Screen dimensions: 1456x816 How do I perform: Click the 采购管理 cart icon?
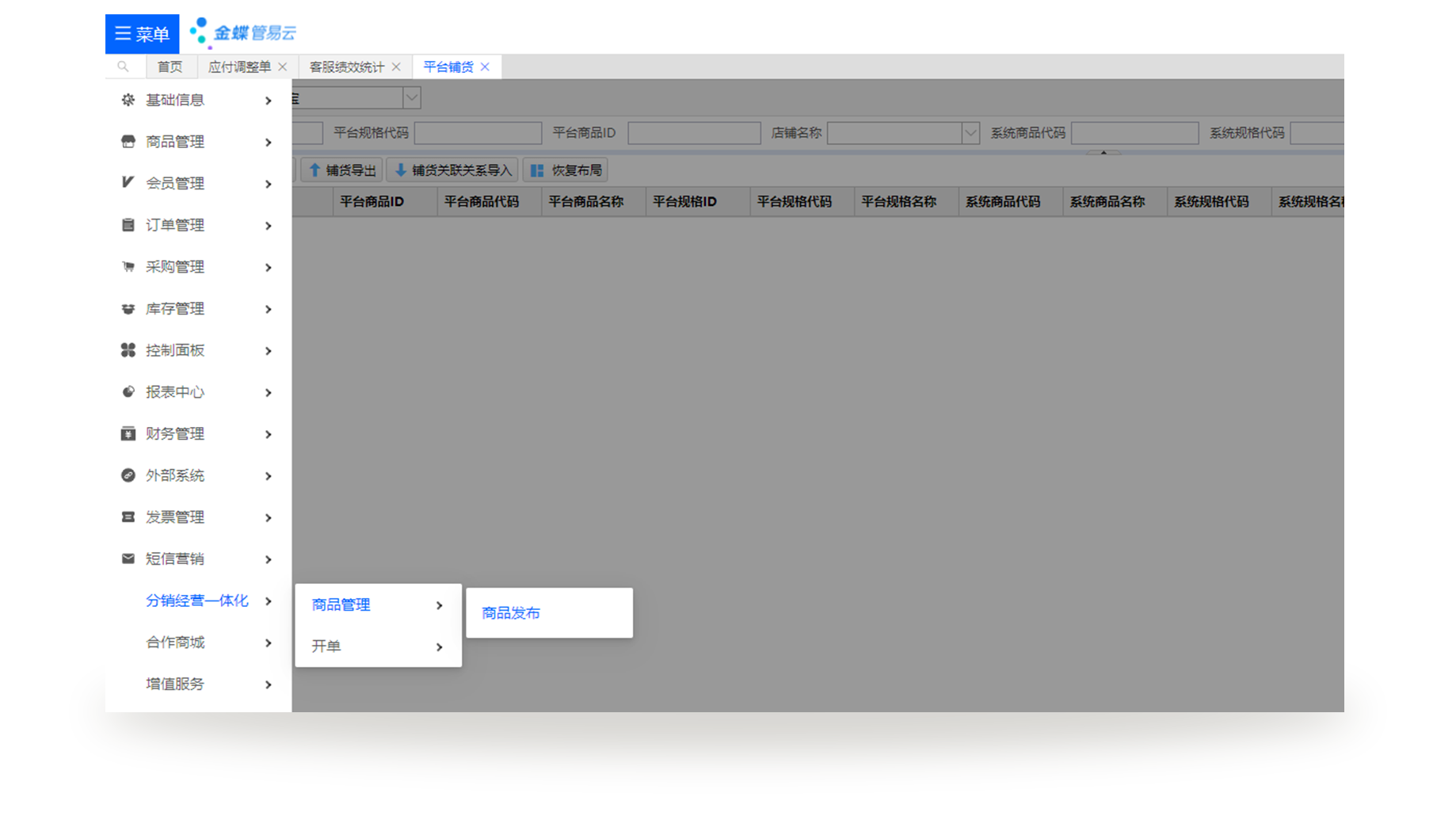128,267
